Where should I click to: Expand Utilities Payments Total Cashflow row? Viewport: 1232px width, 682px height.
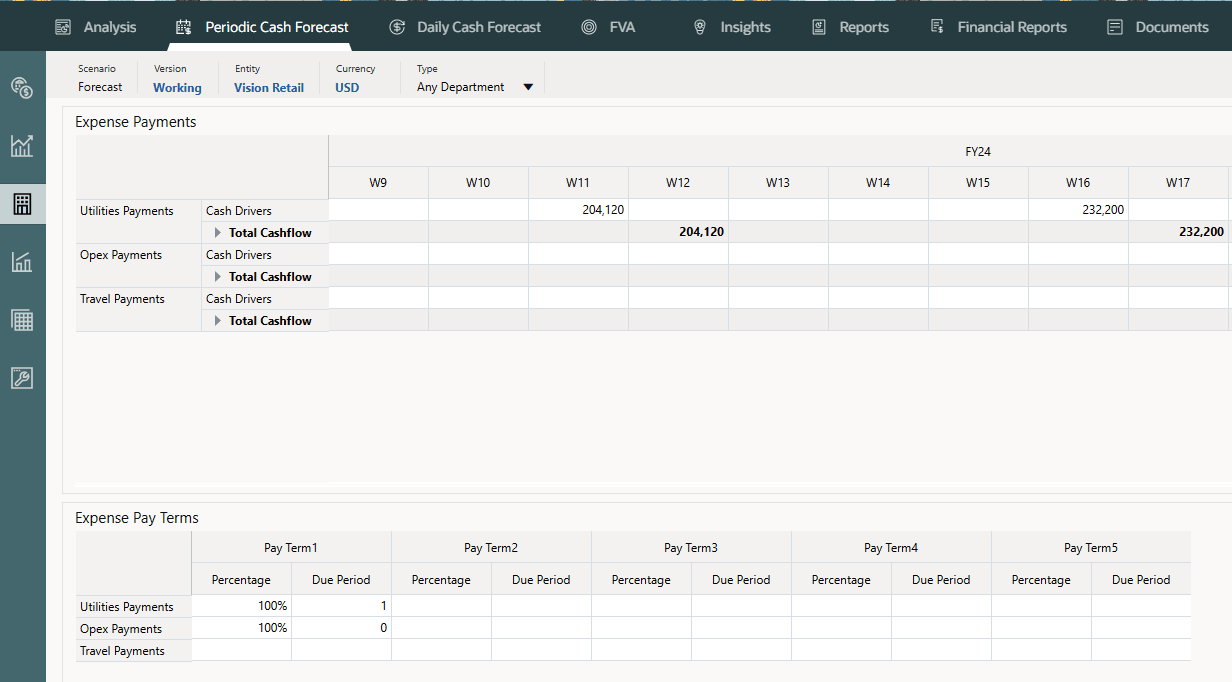[217, 233]
